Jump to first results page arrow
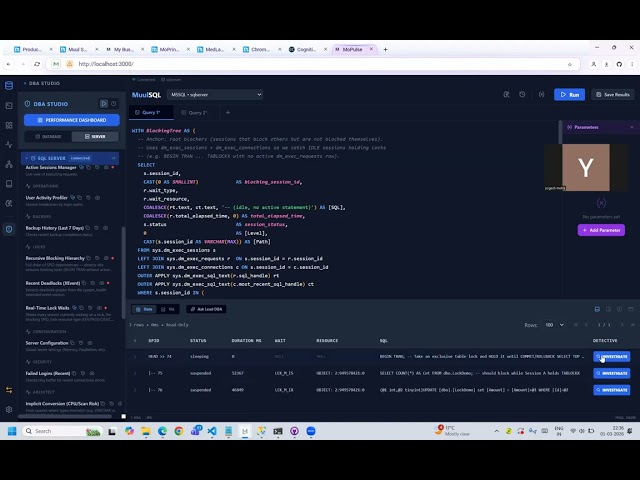The width and height of the screenshot is (640, 480). point(576,325)
